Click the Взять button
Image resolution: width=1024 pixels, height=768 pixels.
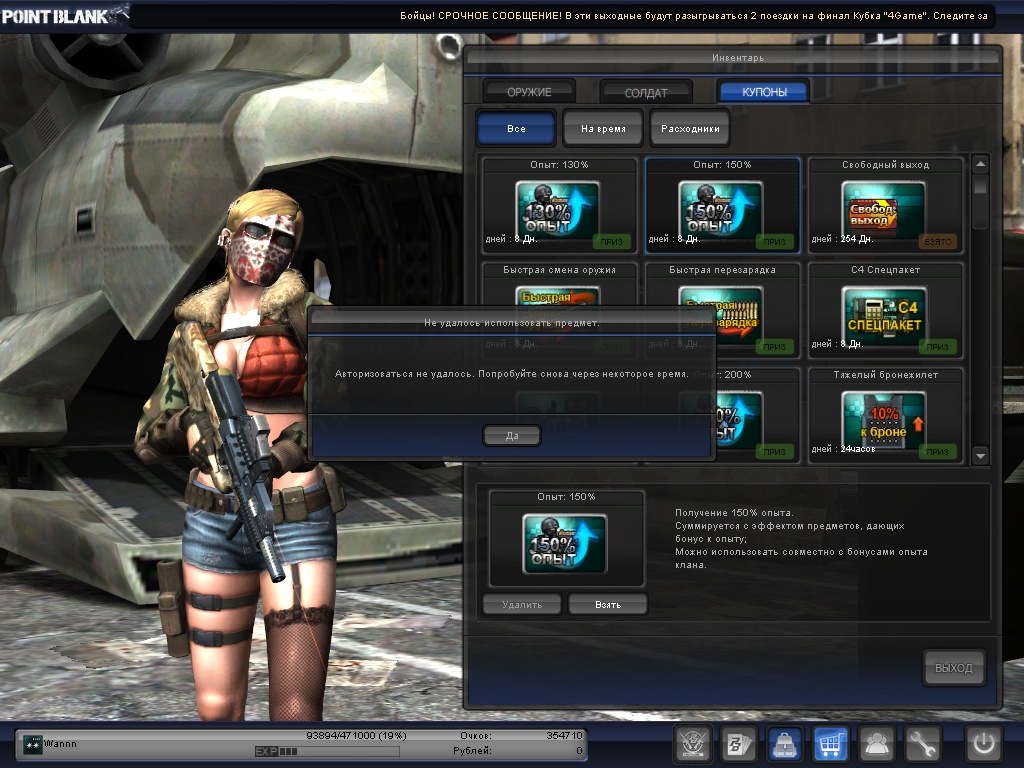tap(608, 605)
